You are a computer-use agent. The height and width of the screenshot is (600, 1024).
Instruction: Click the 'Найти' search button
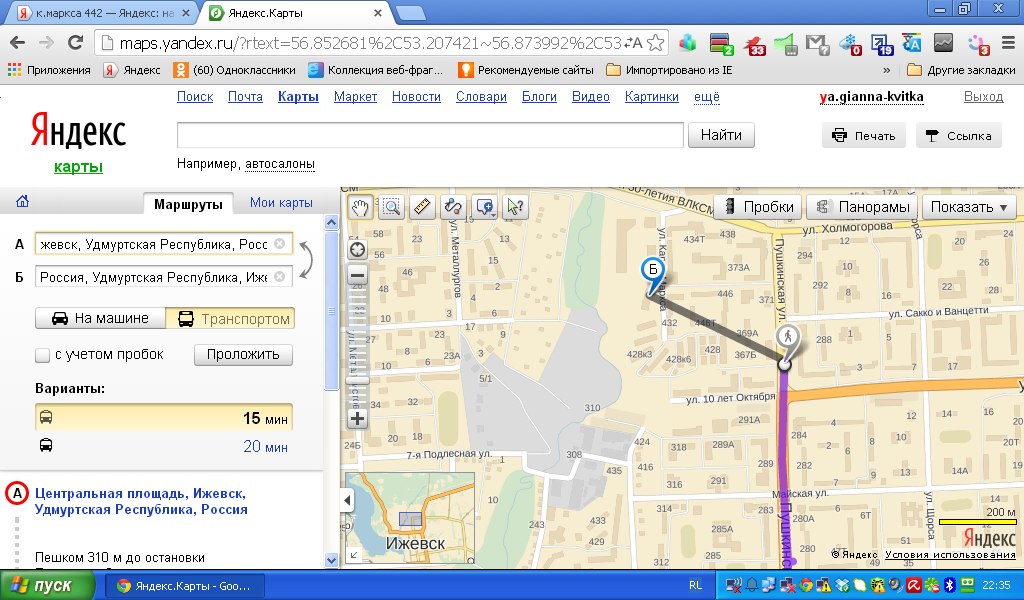click(721, 135)
